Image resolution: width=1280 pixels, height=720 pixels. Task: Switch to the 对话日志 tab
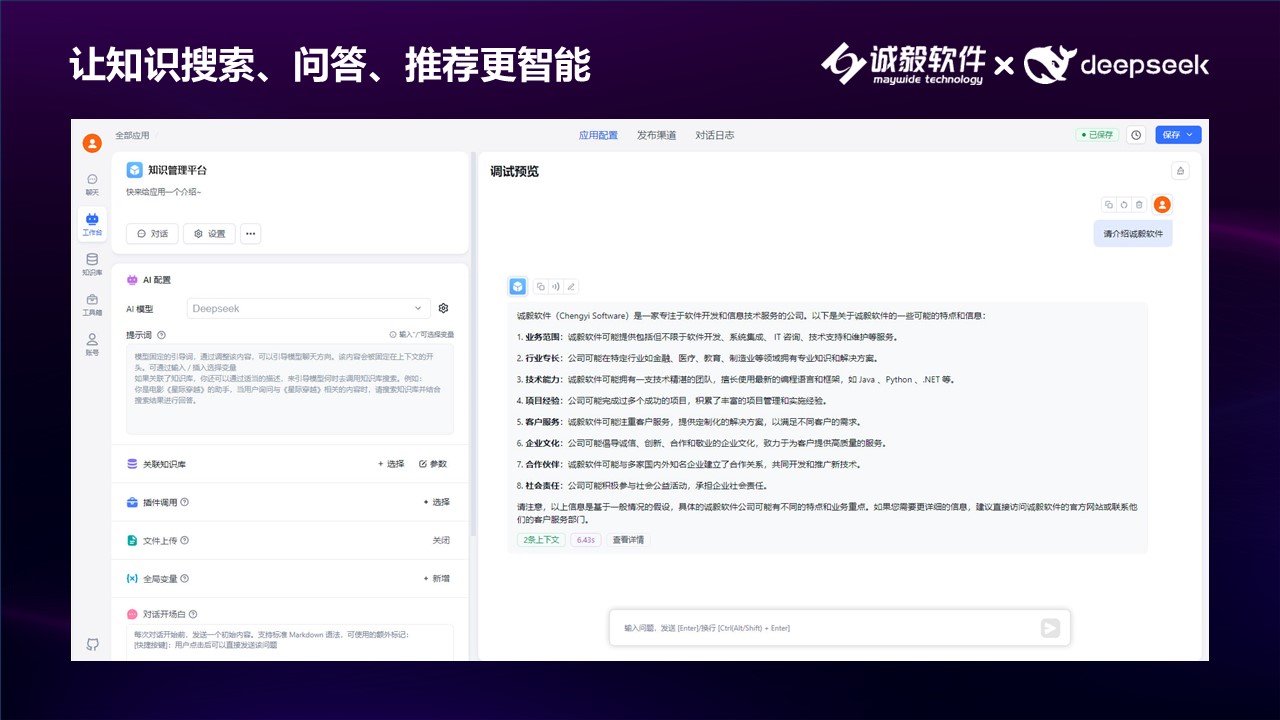(714, 135)
